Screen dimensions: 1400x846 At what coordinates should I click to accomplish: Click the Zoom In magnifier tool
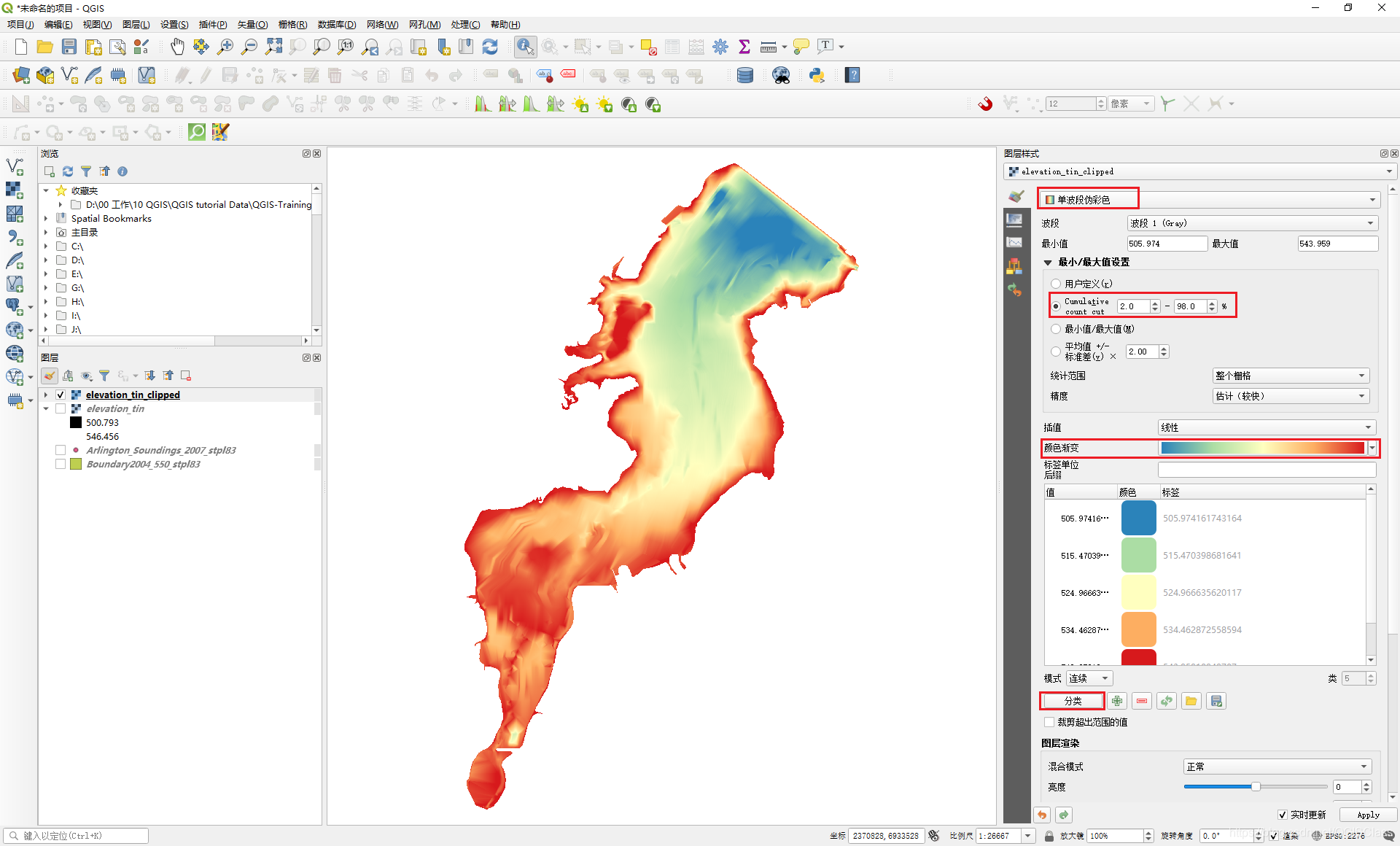pos(225,47)
